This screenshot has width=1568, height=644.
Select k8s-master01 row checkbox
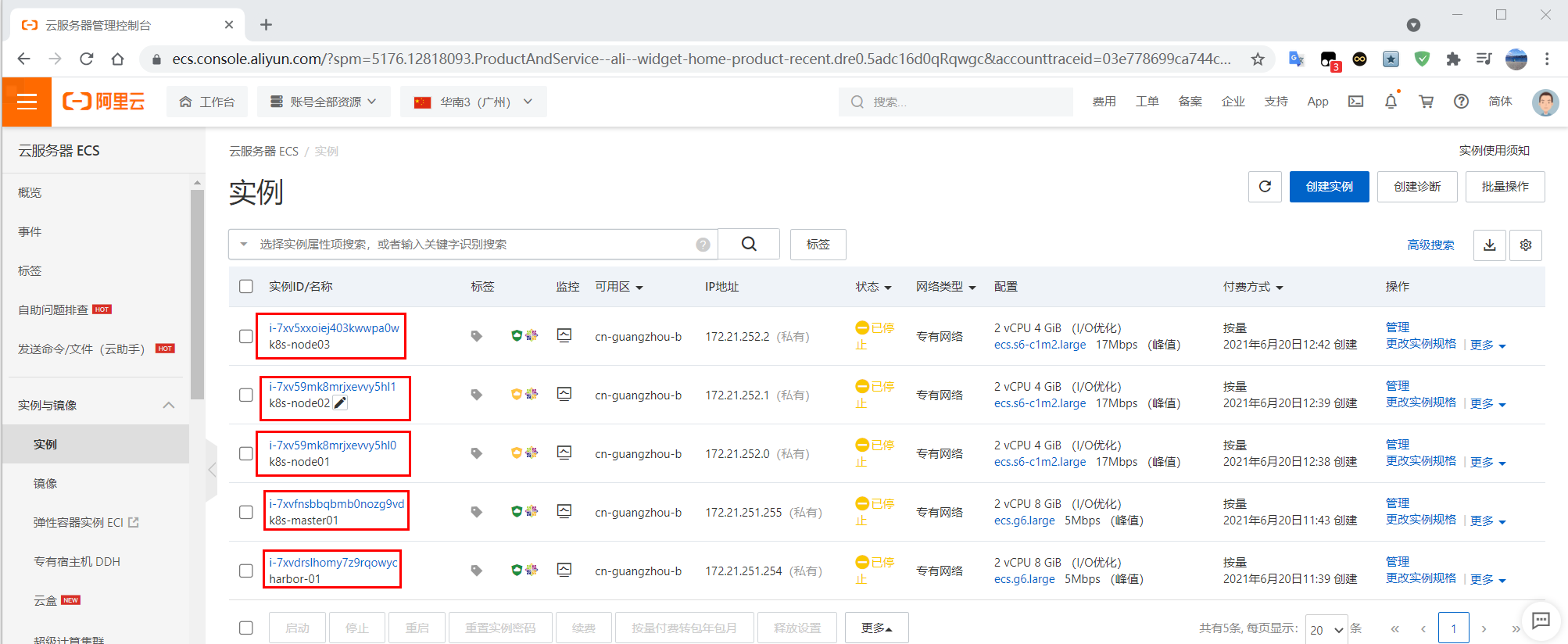(x=246, y=512)
